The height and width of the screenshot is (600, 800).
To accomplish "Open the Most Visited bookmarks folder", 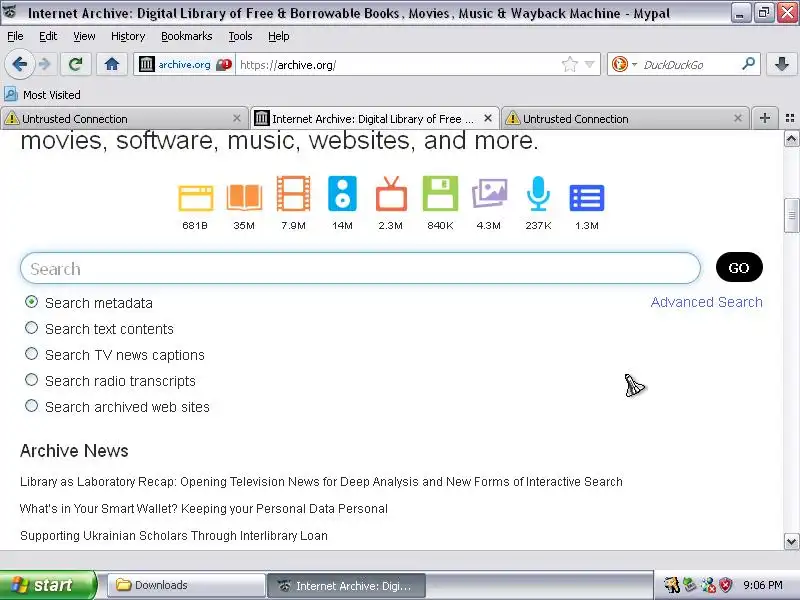I will pyautogui.click(x=43, y=95).
